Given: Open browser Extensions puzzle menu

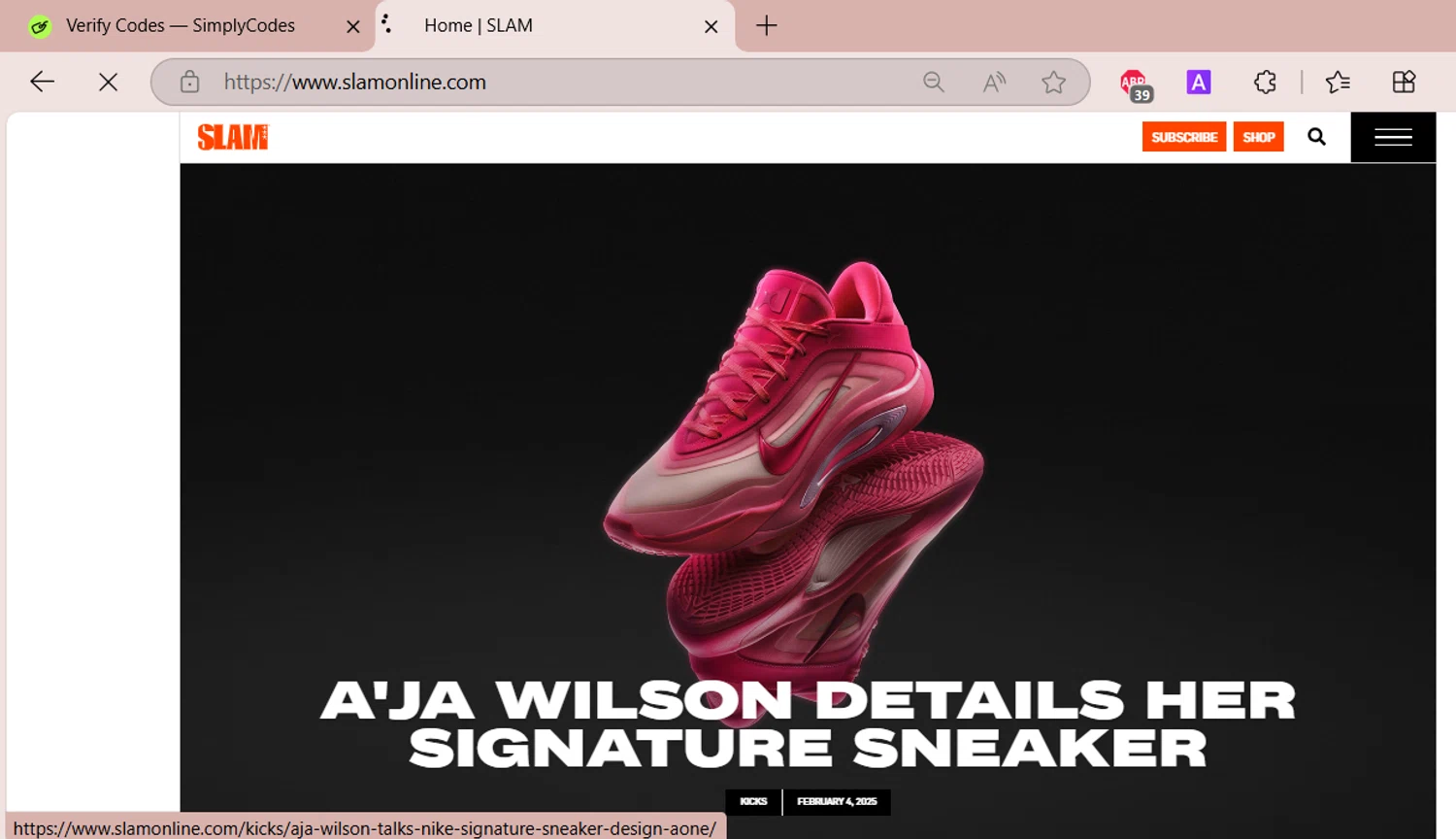Looking at the screenshot, I should [1265, 82].
